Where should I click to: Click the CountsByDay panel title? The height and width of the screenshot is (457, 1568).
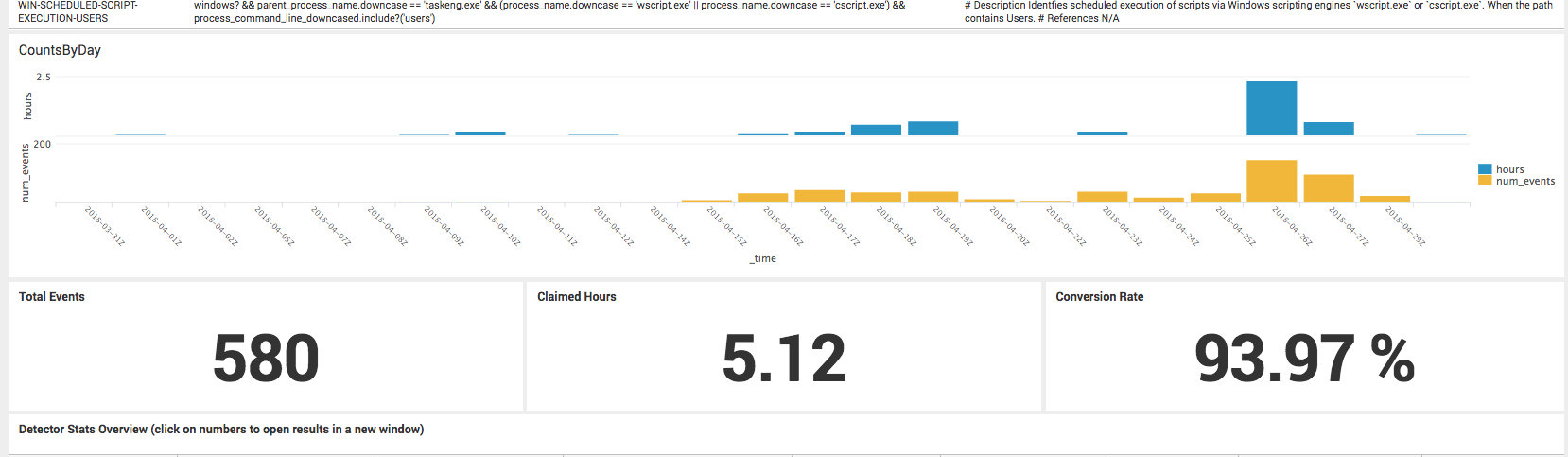[60, 50]
